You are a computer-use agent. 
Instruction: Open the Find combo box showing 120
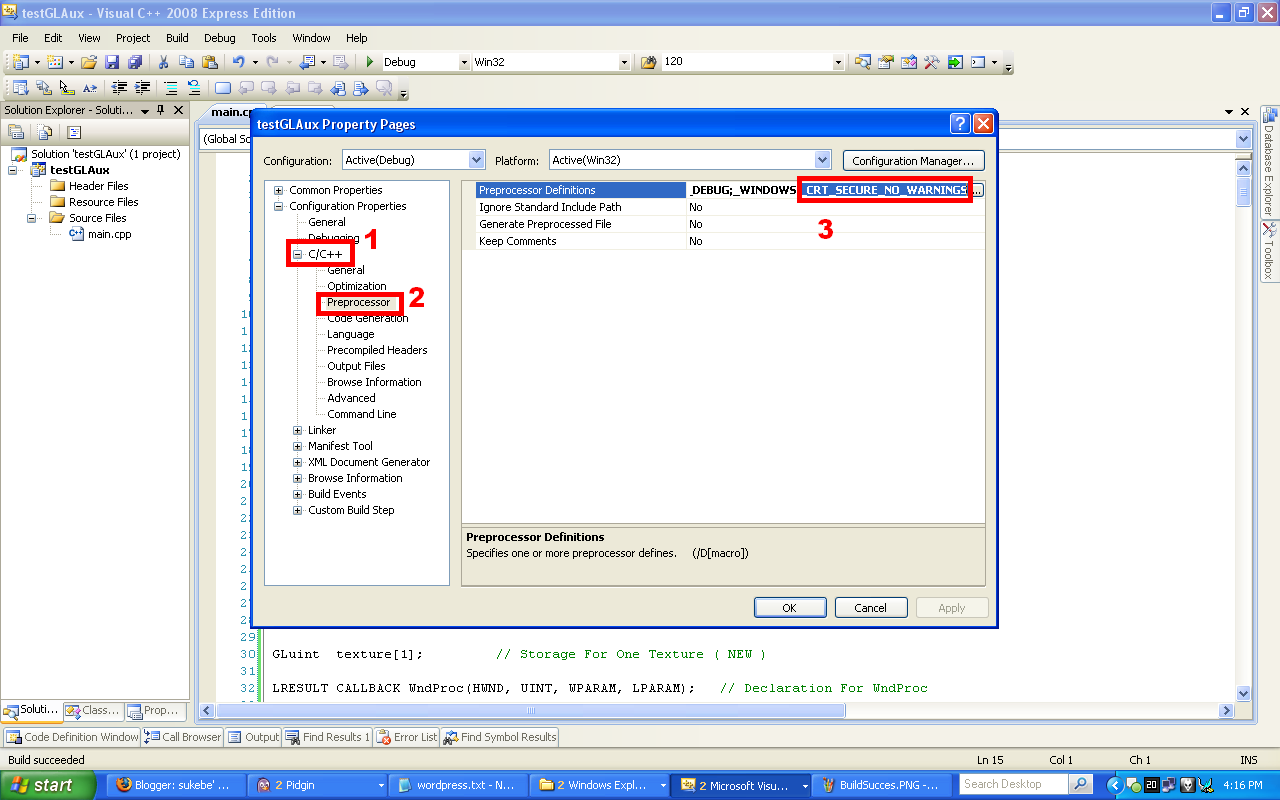pos(839,62)
